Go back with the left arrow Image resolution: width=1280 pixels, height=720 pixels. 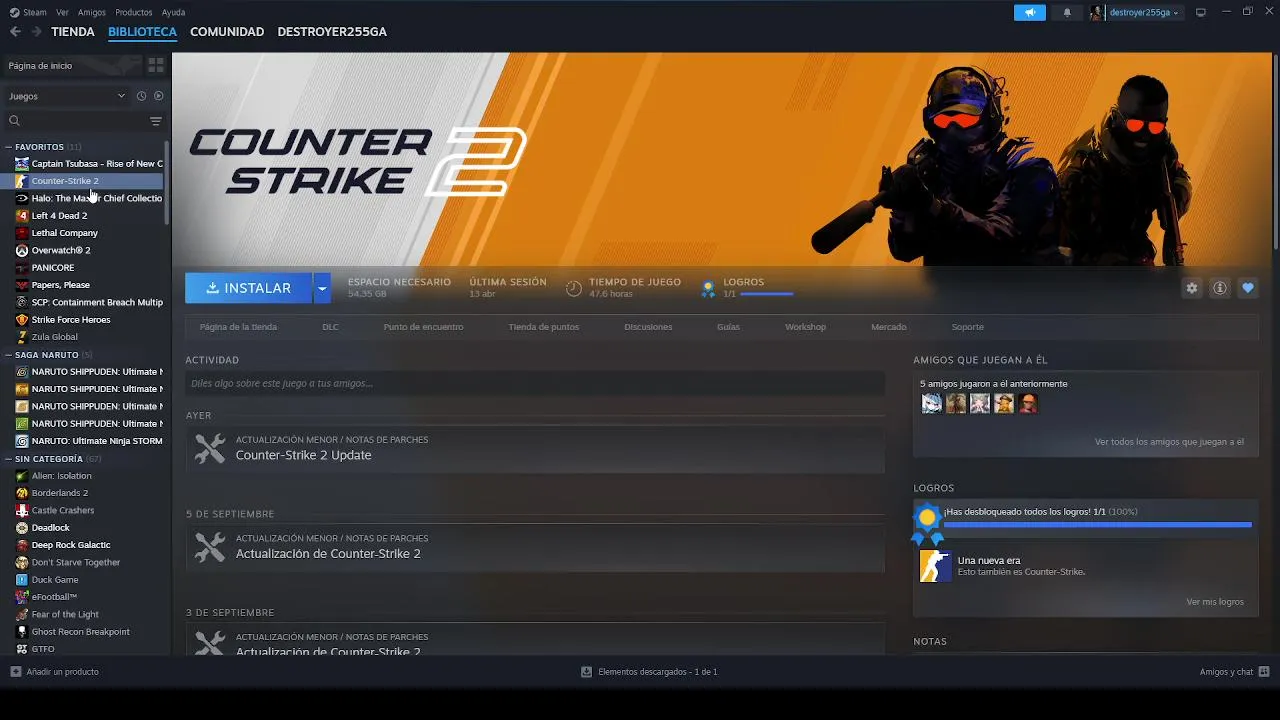click(15, 32)
